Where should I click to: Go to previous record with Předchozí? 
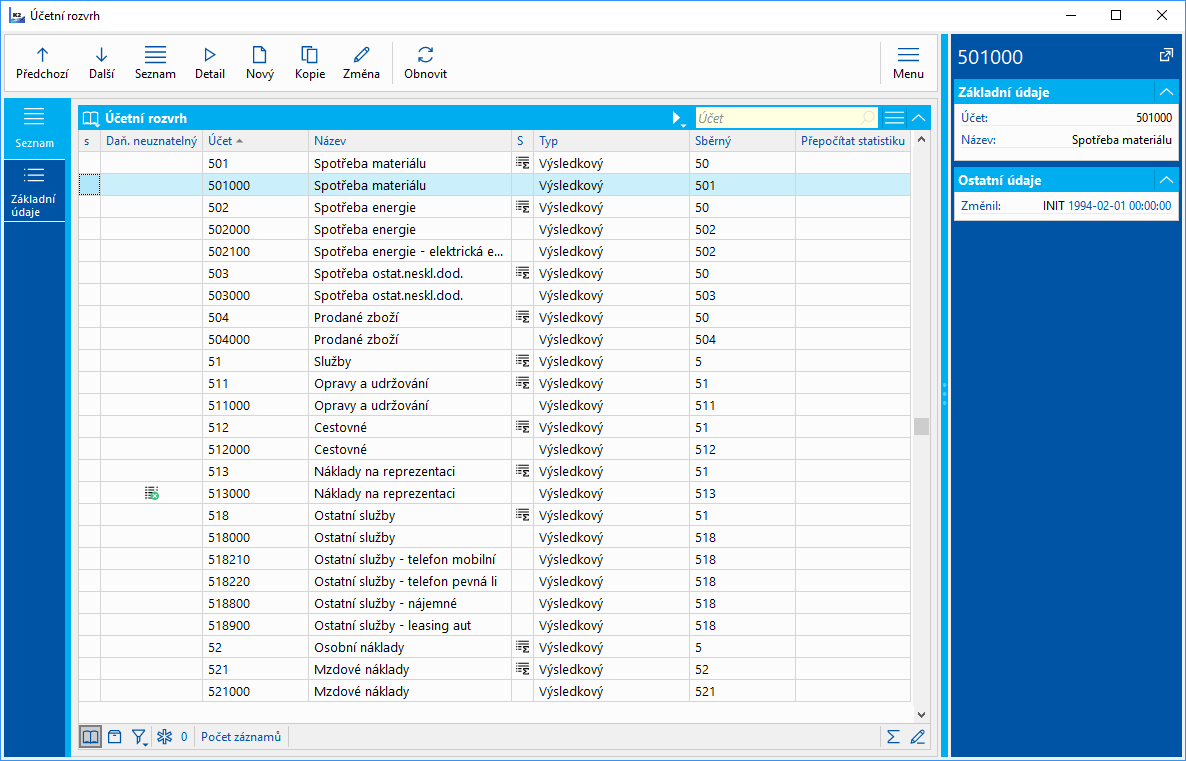tap(42, 63)
